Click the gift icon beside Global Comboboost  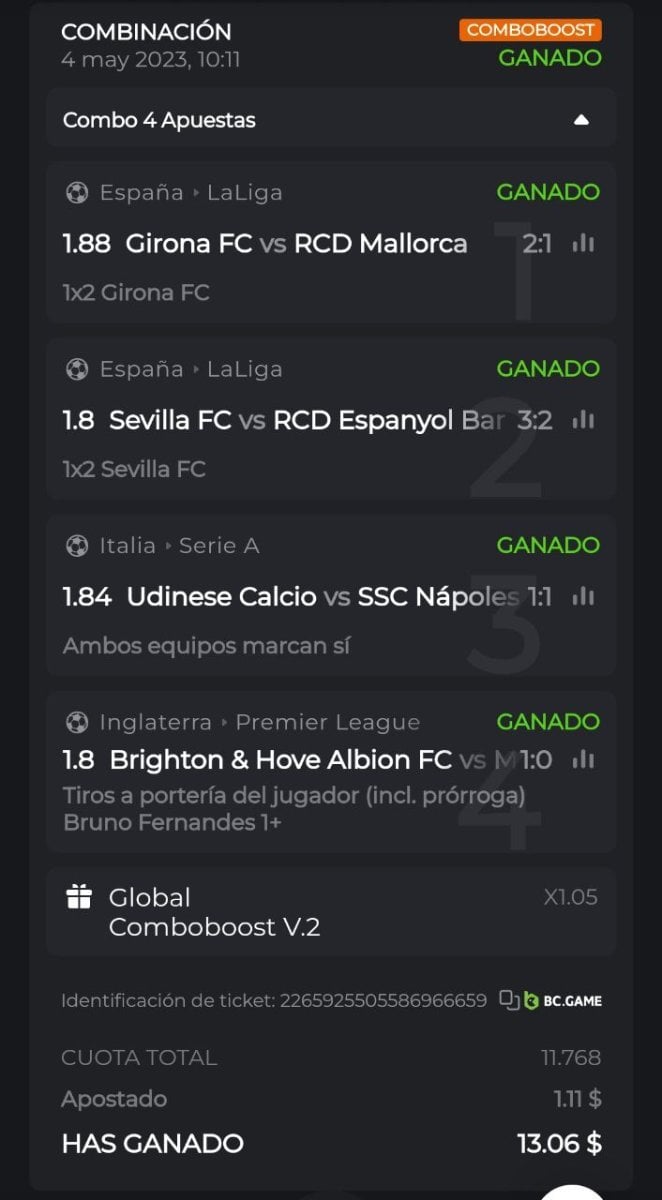(79, 897)
